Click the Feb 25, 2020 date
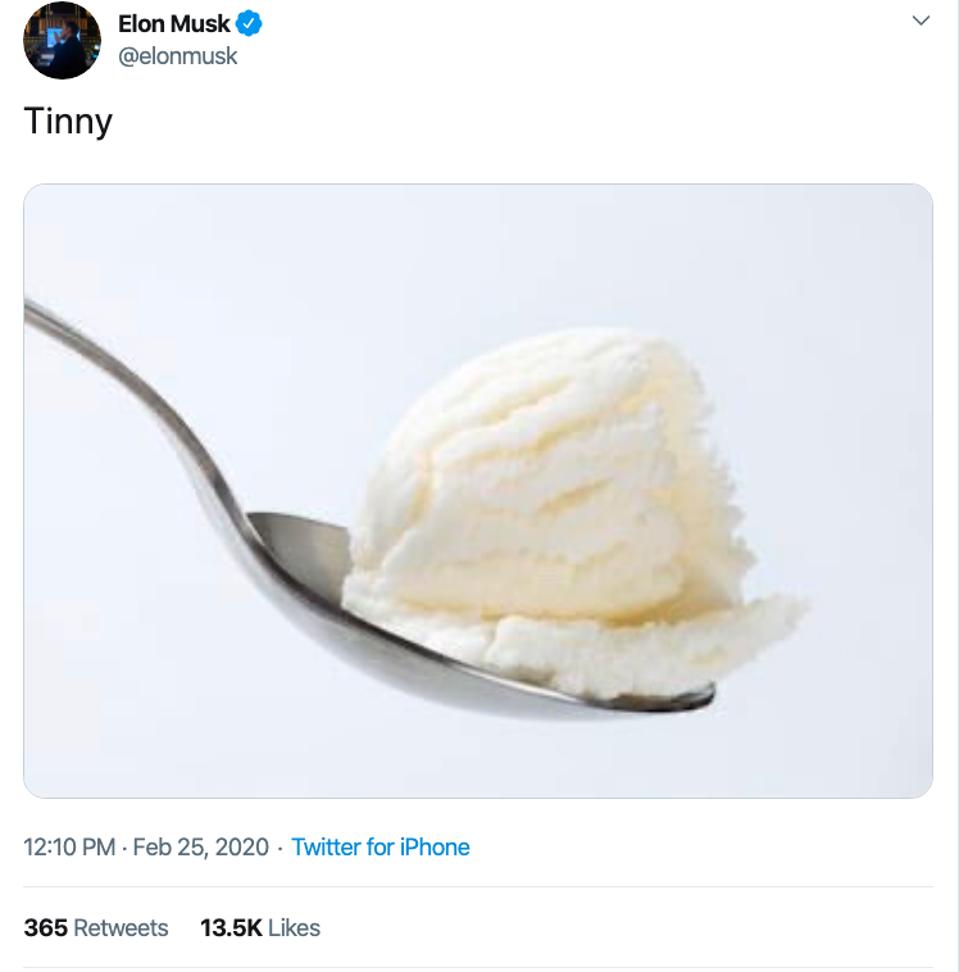 (x=200, y=847)
